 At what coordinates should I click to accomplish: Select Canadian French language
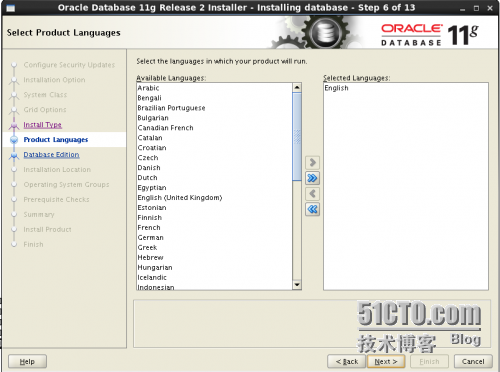(x=214, y=128)
